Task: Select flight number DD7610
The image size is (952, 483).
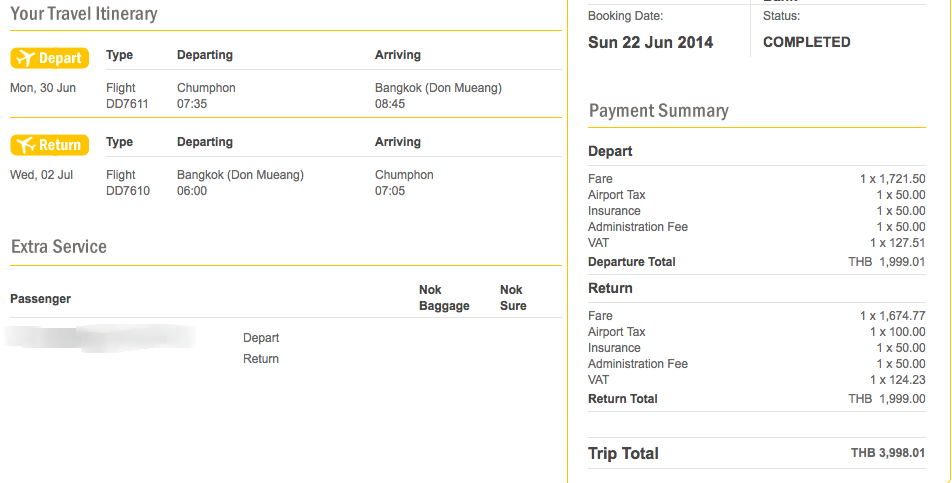Action: point(128,191)
